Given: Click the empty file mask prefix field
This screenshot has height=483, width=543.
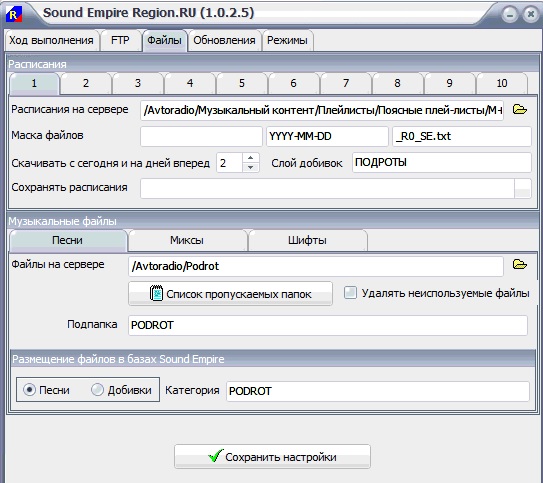Looking at the screenshot, I should (x=201, y=136).
